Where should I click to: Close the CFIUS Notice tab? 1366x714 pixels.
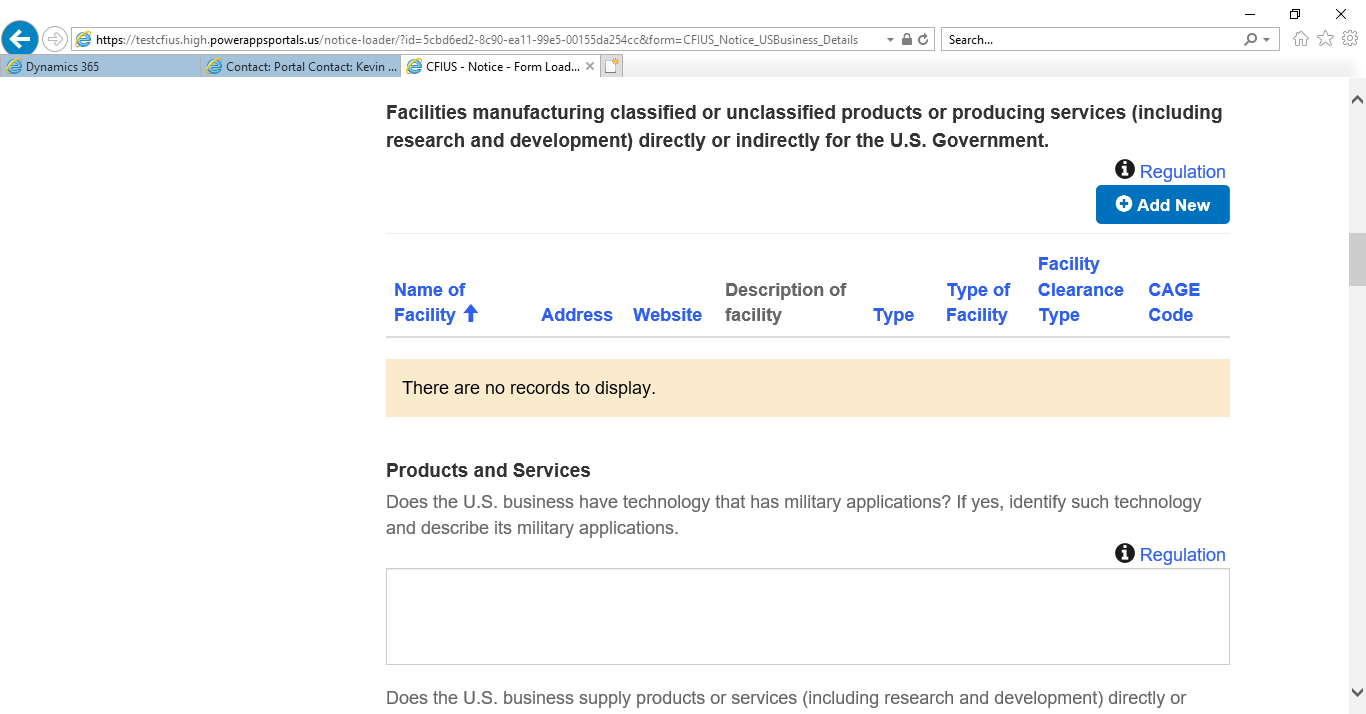pyautogui.click(x=590, y=67)
